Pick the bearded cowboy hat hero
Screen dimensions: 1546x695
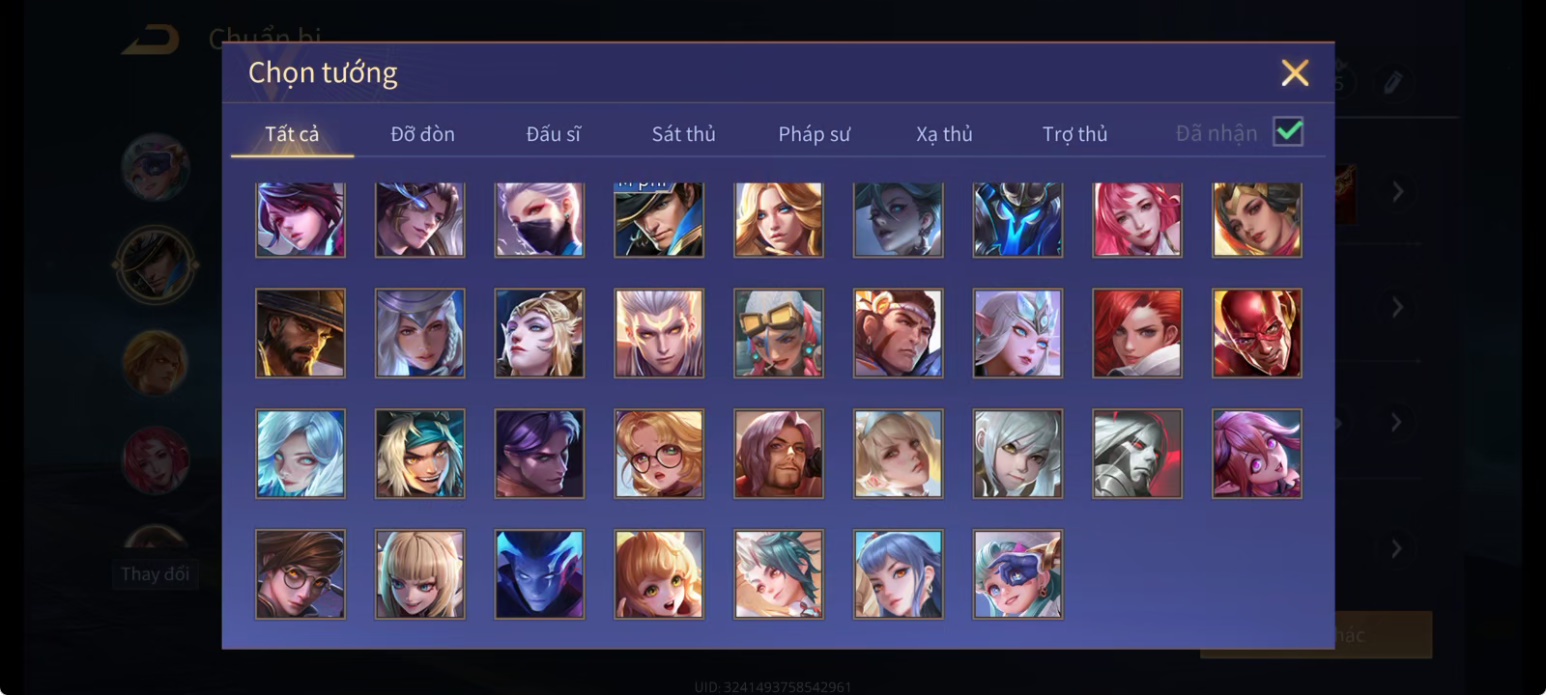tap(300, 333)
